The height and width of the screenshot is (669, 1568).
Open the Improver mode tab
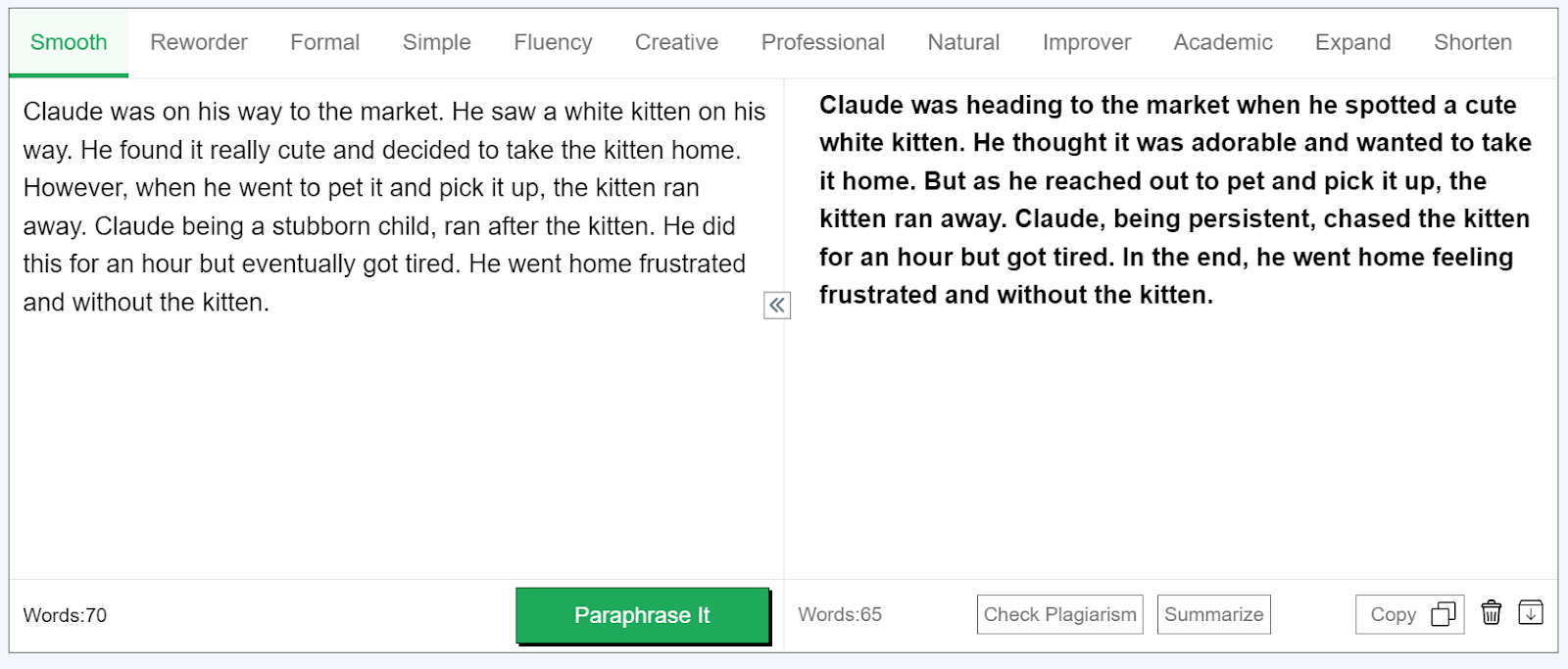click(1086, 42)
